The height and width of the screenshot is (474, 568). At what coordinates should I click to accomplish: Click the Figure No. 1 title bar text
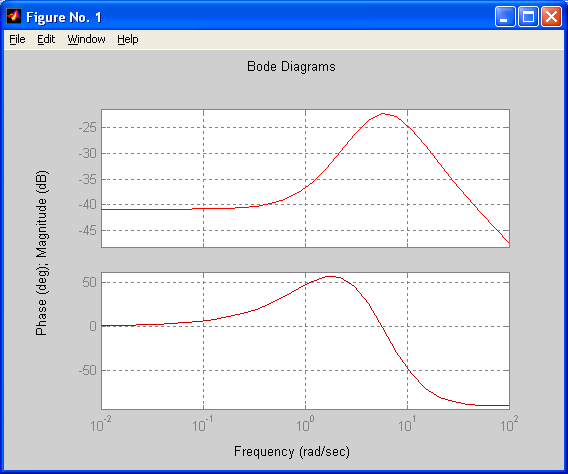[64, 17]
